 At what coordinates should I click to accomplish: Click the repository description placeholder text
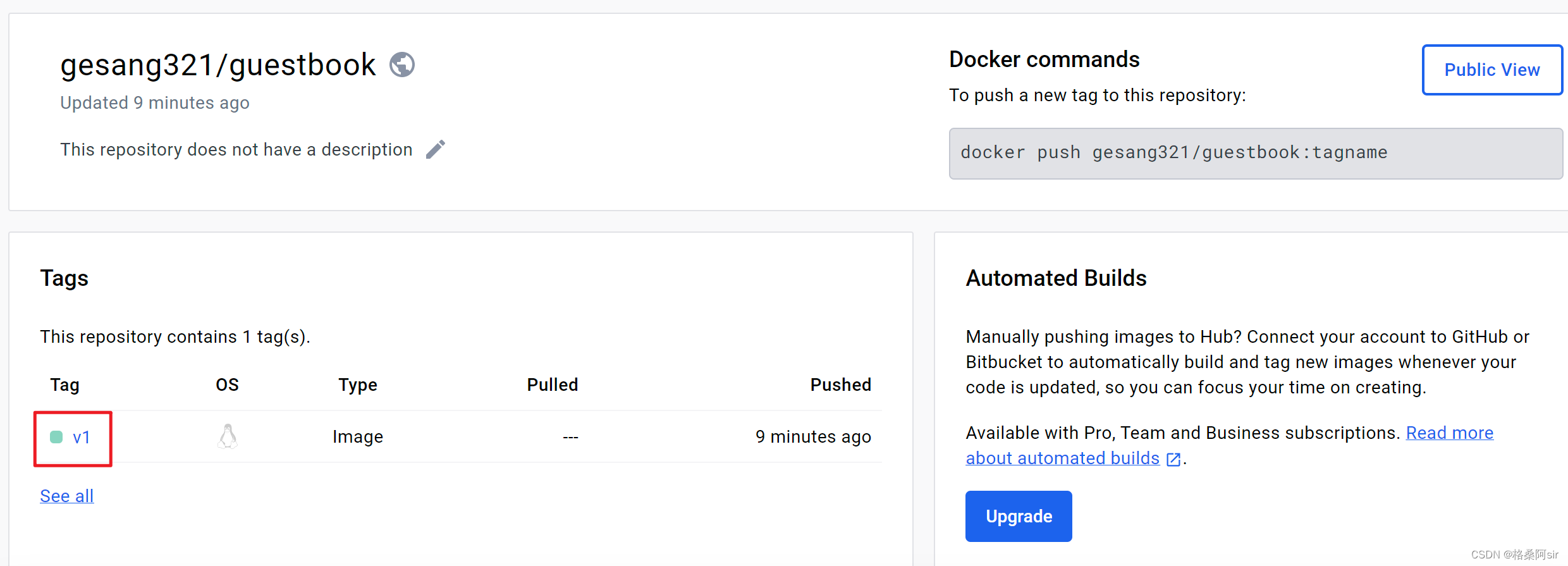236,150
